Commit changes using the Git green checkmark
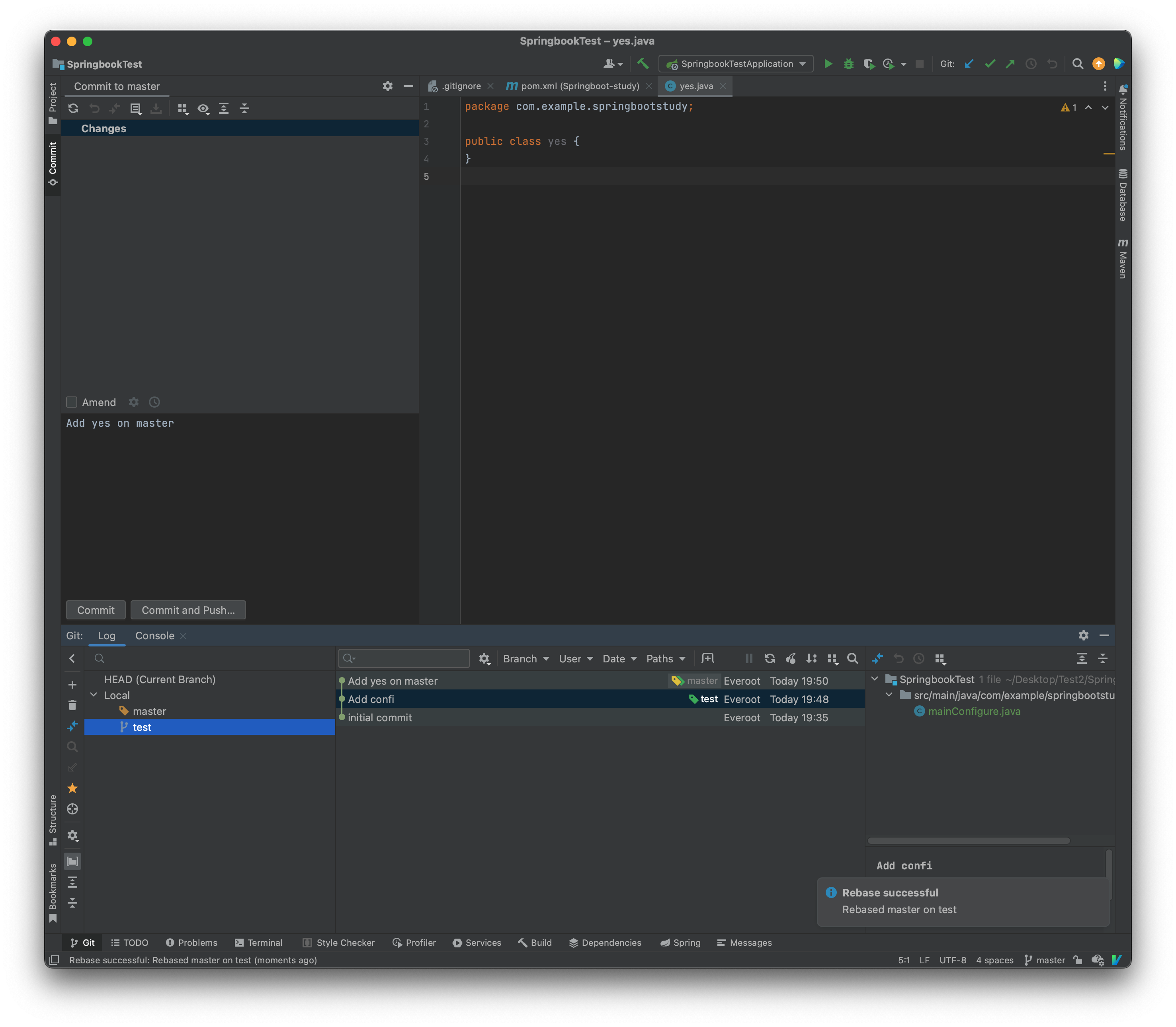The width and height of the screenshot is (1176, 1027). pos(990,64)
